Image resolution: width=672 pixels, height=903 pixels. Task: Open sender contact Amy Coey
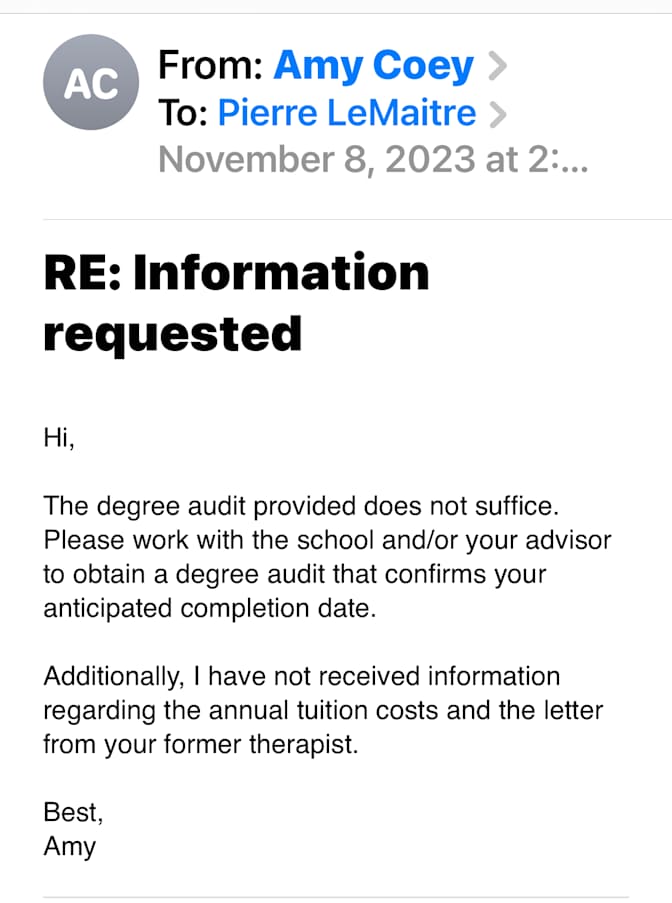tap(373, 66)
